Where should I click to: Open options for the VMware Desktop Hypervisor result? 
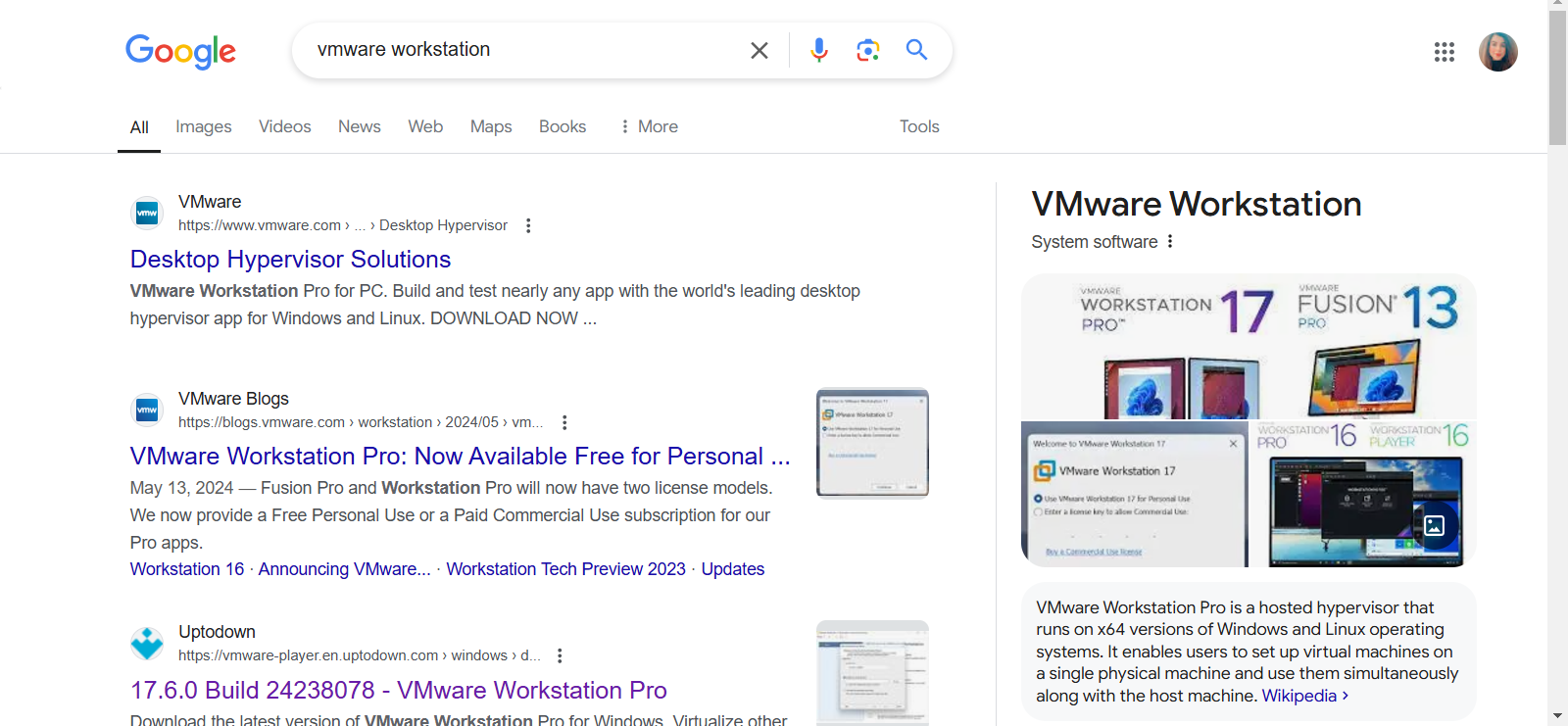tap(528, 225)
